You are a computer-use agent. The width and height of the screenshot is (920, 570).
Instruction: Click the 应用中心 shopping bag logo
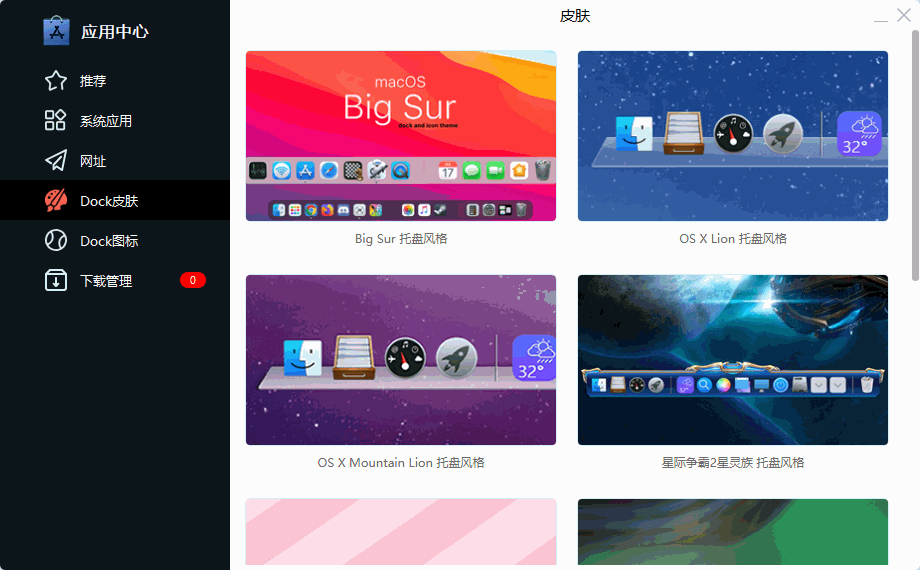[56, 31]
